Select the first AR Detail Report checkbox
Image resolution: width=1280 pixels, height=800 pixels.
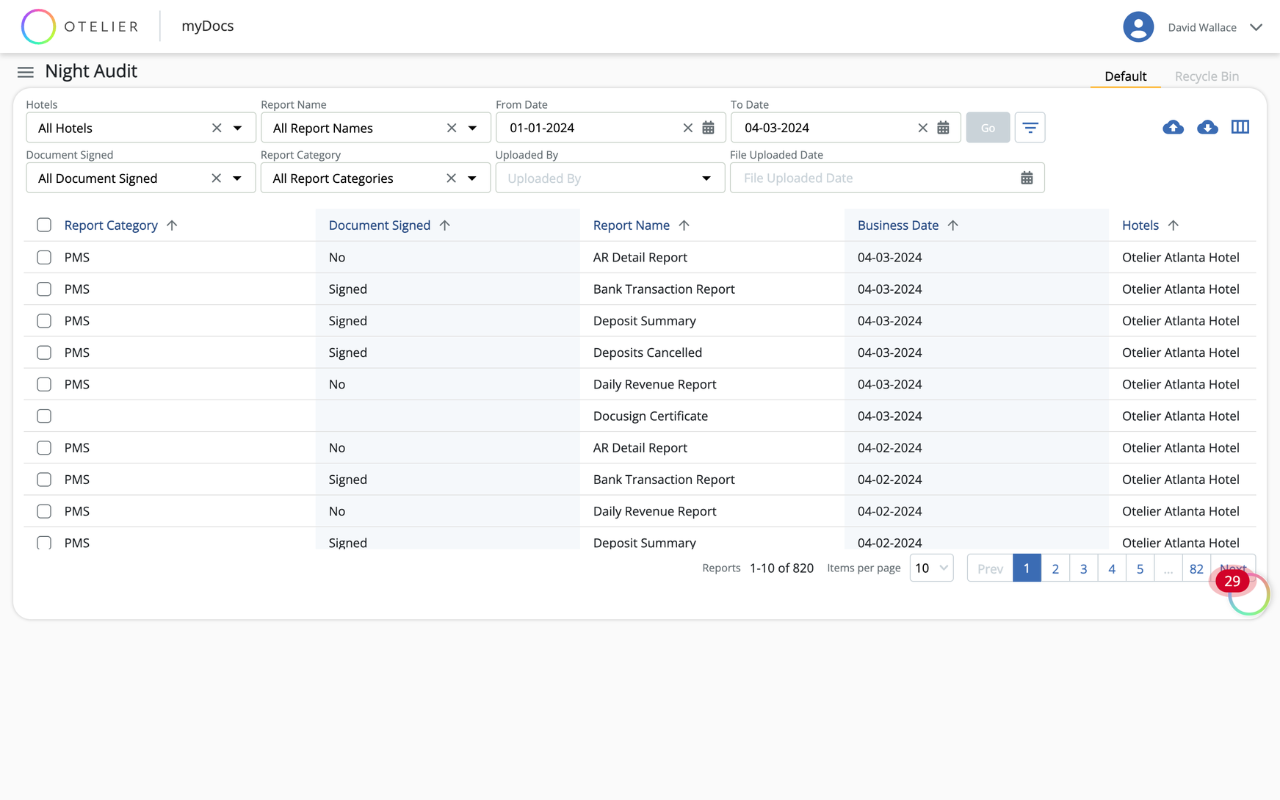pyautogui.click(x=44, y=257)
